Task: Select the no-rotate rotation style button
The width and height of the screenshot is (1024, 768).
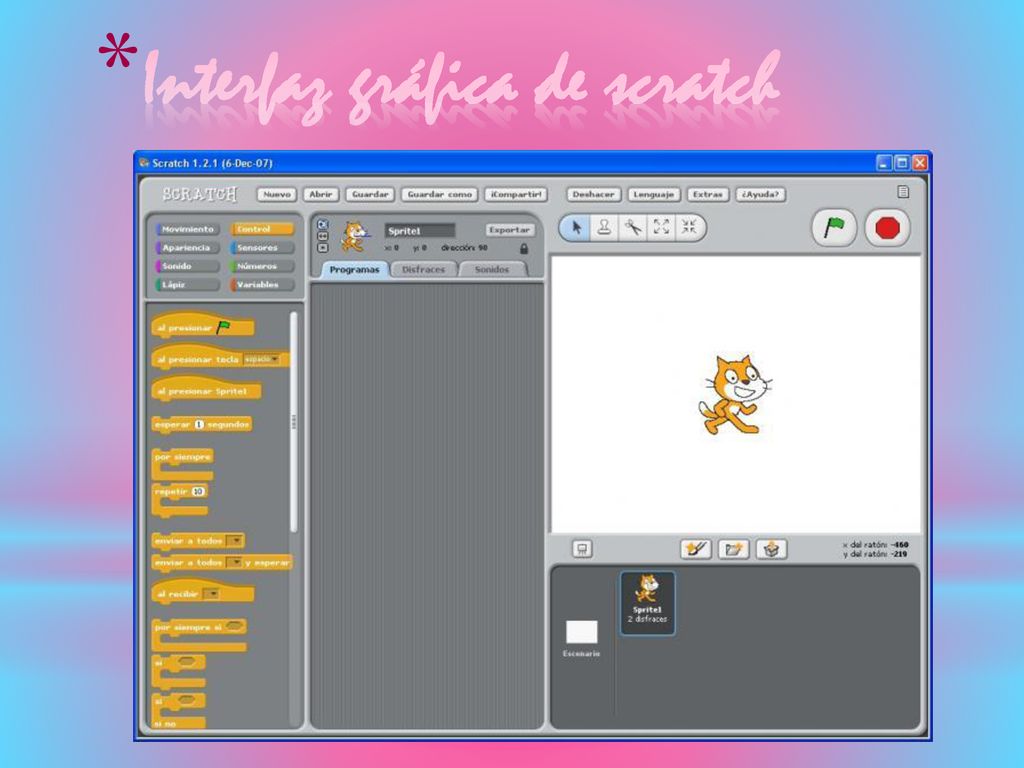Action: point(322,248)
